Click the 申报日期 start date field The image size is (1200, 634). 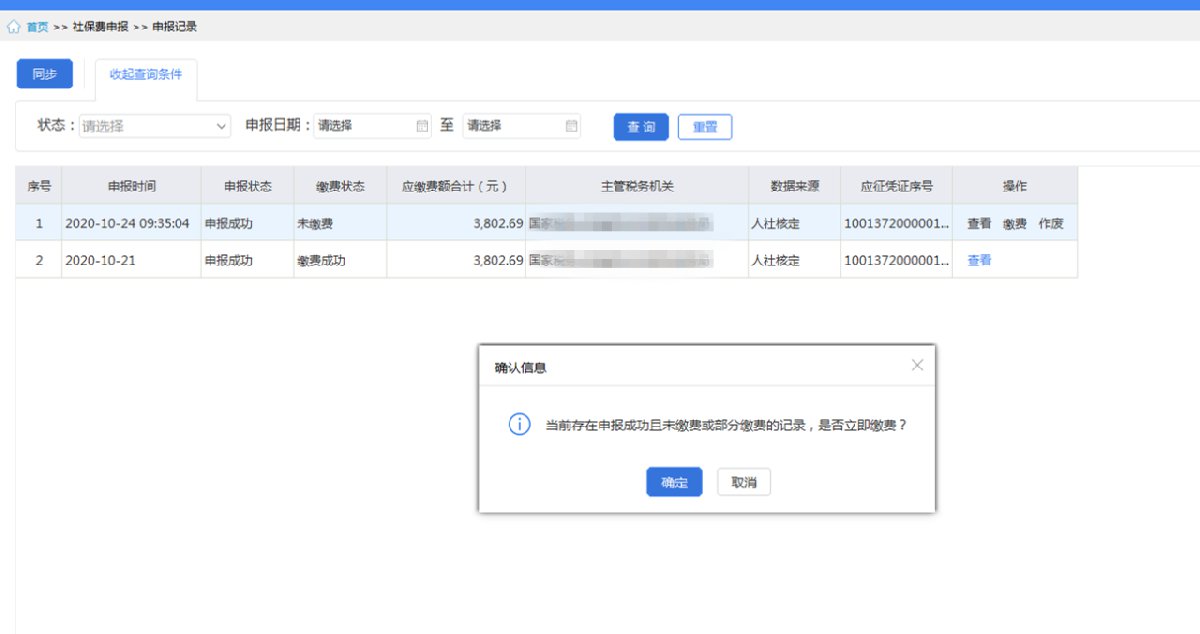coord(363,126)
